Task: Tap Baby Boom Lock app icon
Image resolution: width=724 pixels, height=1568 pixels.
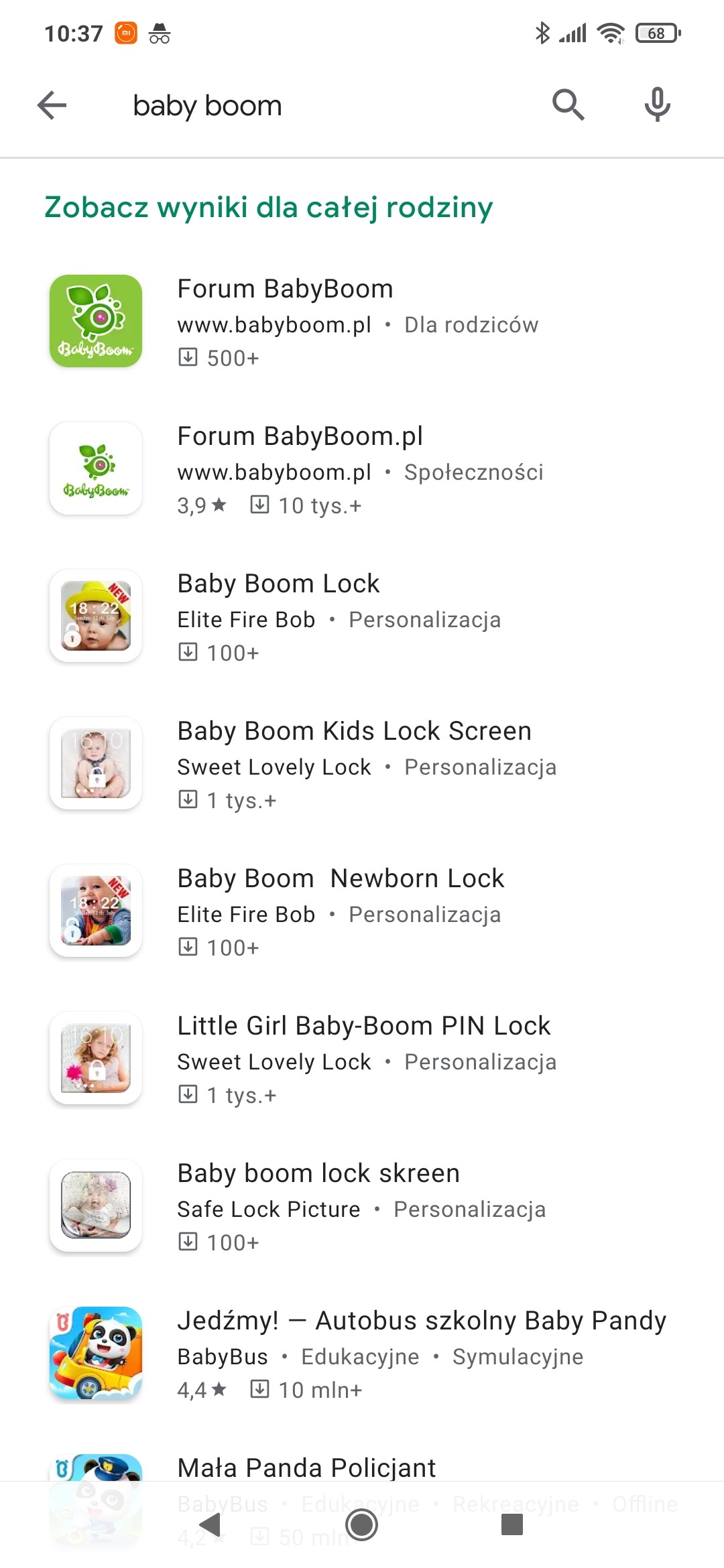Action: click(96, 616)
